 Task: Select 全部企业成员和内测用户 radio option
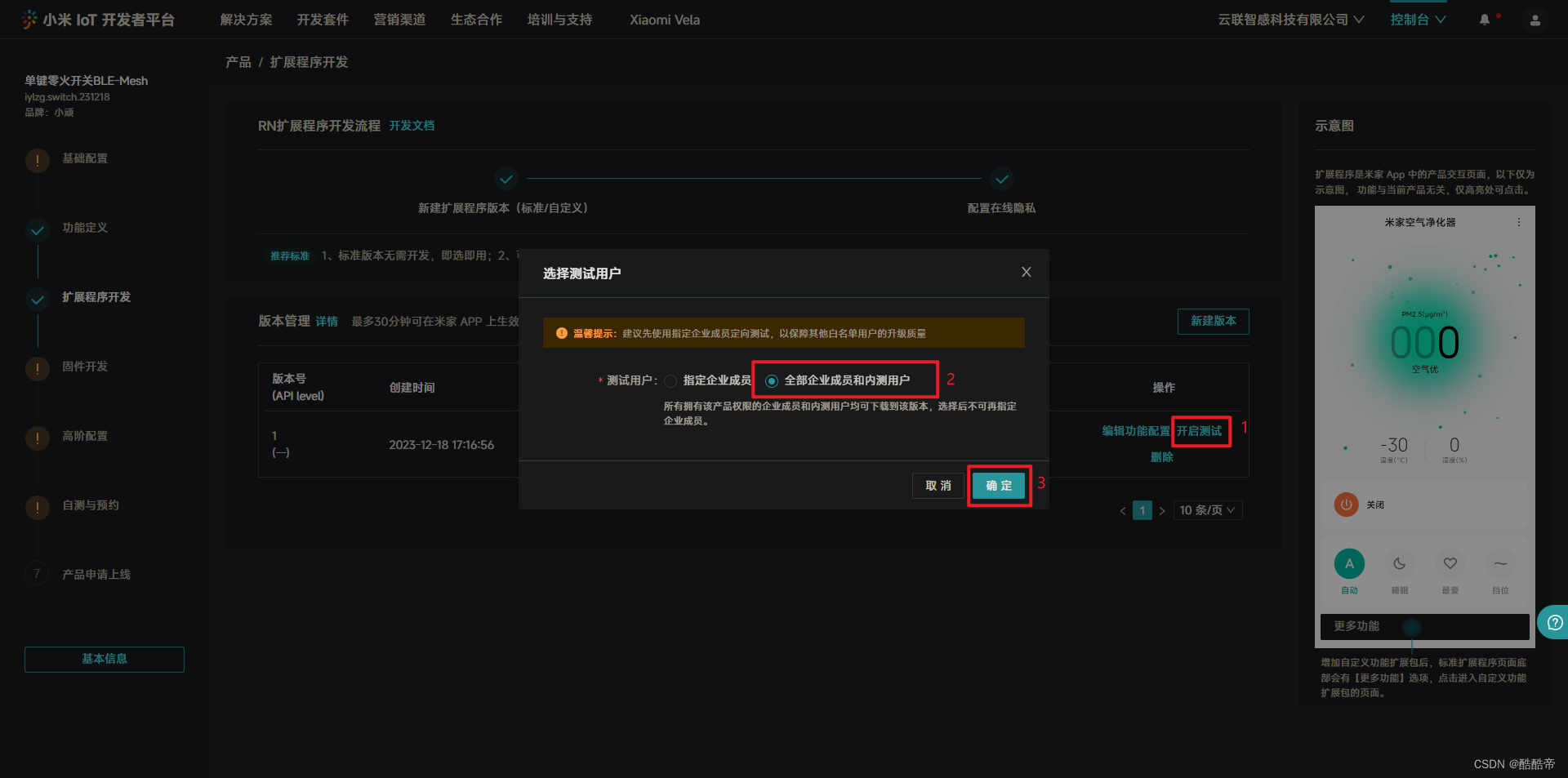pos(772,380)
